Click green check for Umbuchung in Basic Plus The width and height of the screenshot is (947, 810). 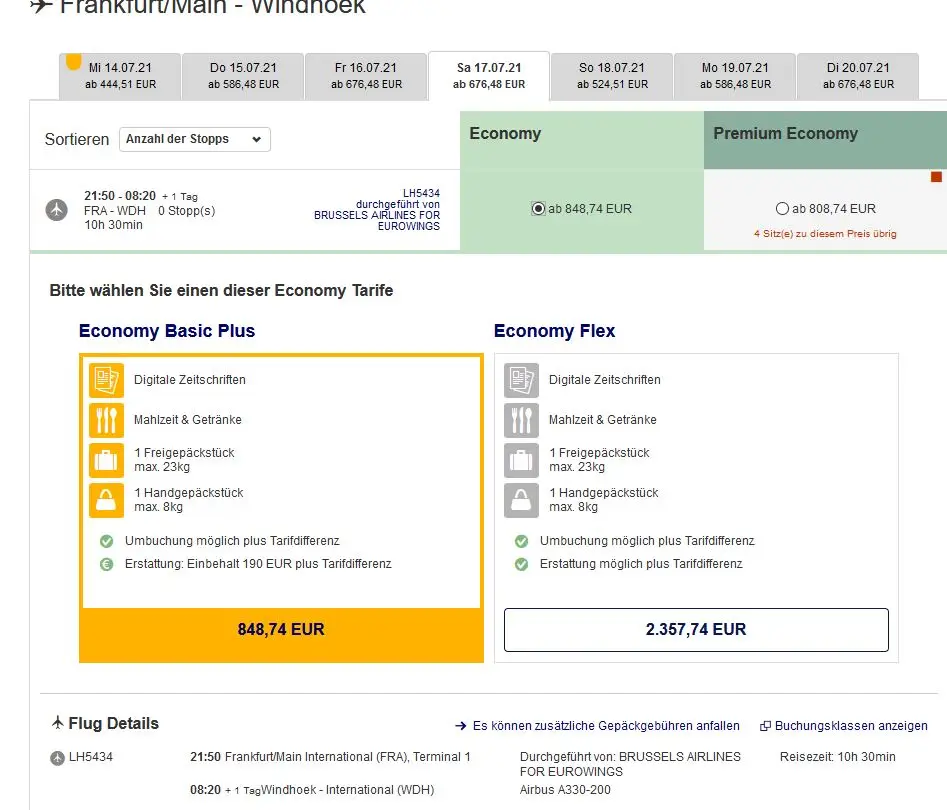pyautogui.click(x=106, y=541)
